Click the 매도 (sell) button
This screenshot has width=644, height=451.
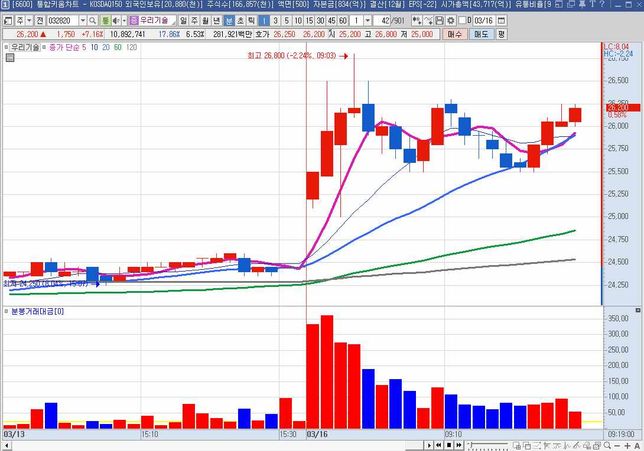tap(480, 34)
